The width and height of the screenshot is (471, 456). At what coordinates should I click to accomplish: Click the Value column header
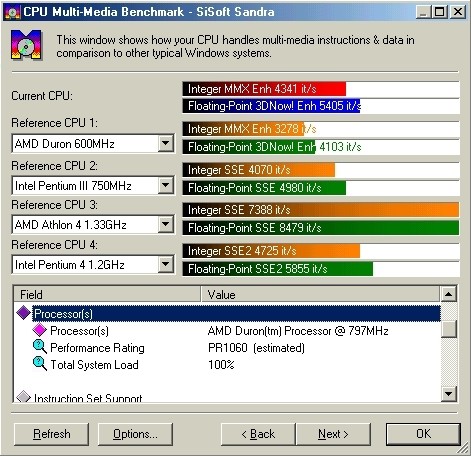tap(320, 294)
